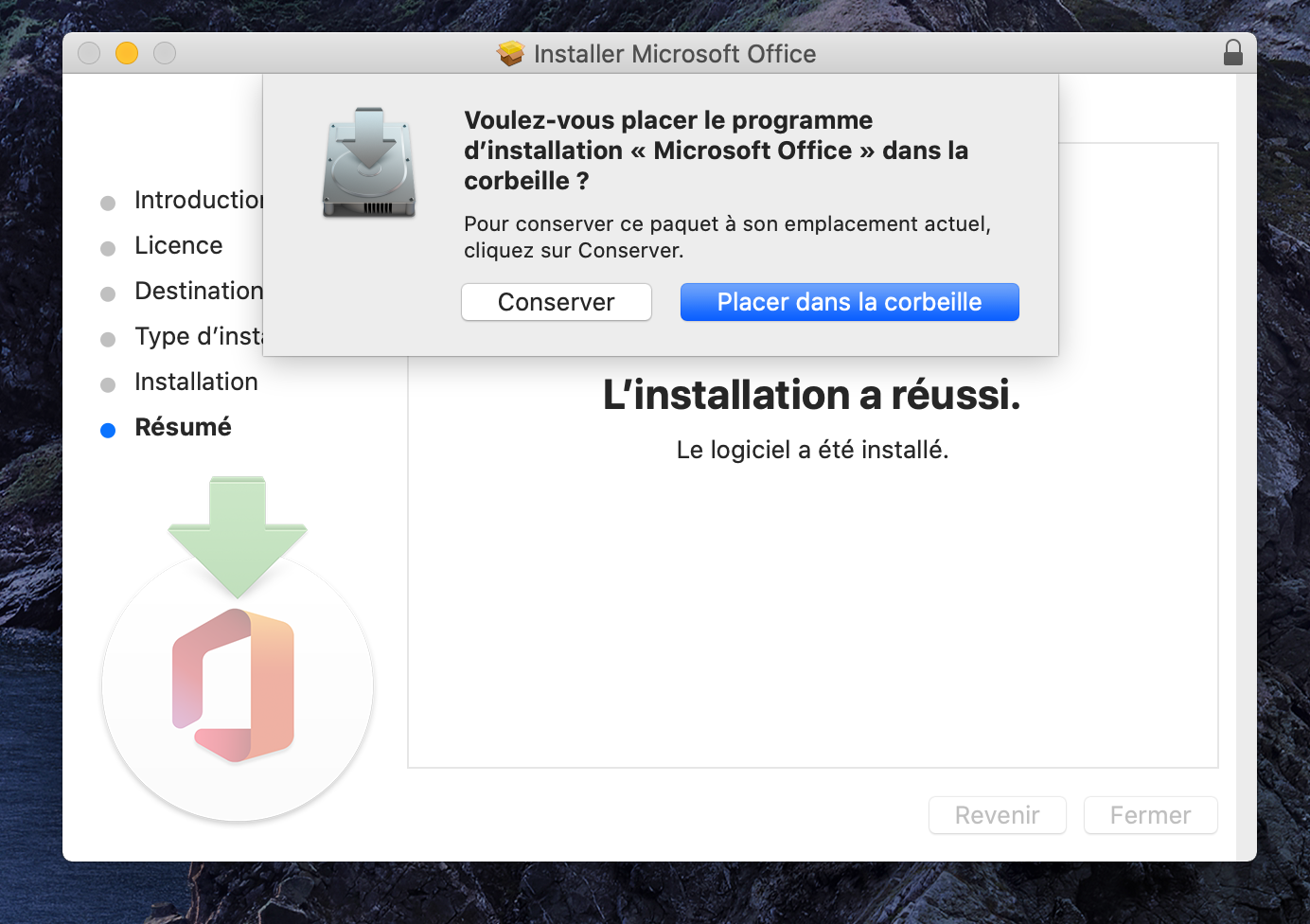Click the "Le logiciel a été installé." text
This screenshot has height=924, width=1310.
point(812,450)
